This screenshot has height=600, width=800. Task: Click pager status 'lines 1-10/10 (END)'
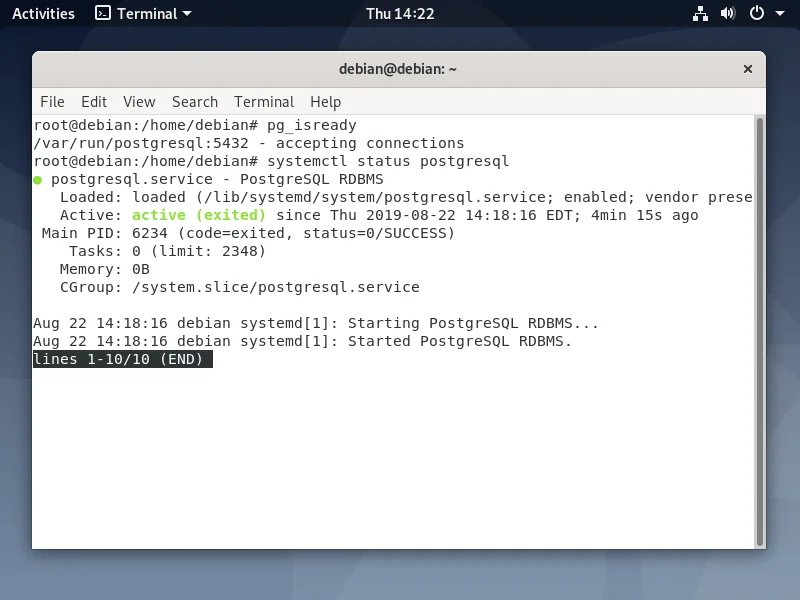[118, 359]
